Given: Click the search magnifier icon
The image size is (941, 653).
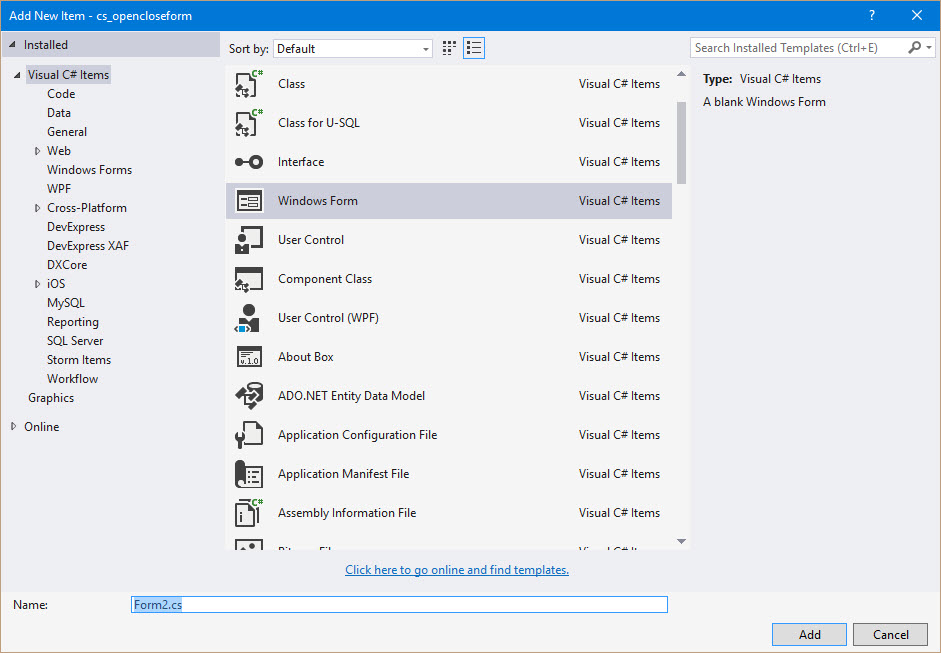Looking at the screenshot, I should tap(916, 47).
